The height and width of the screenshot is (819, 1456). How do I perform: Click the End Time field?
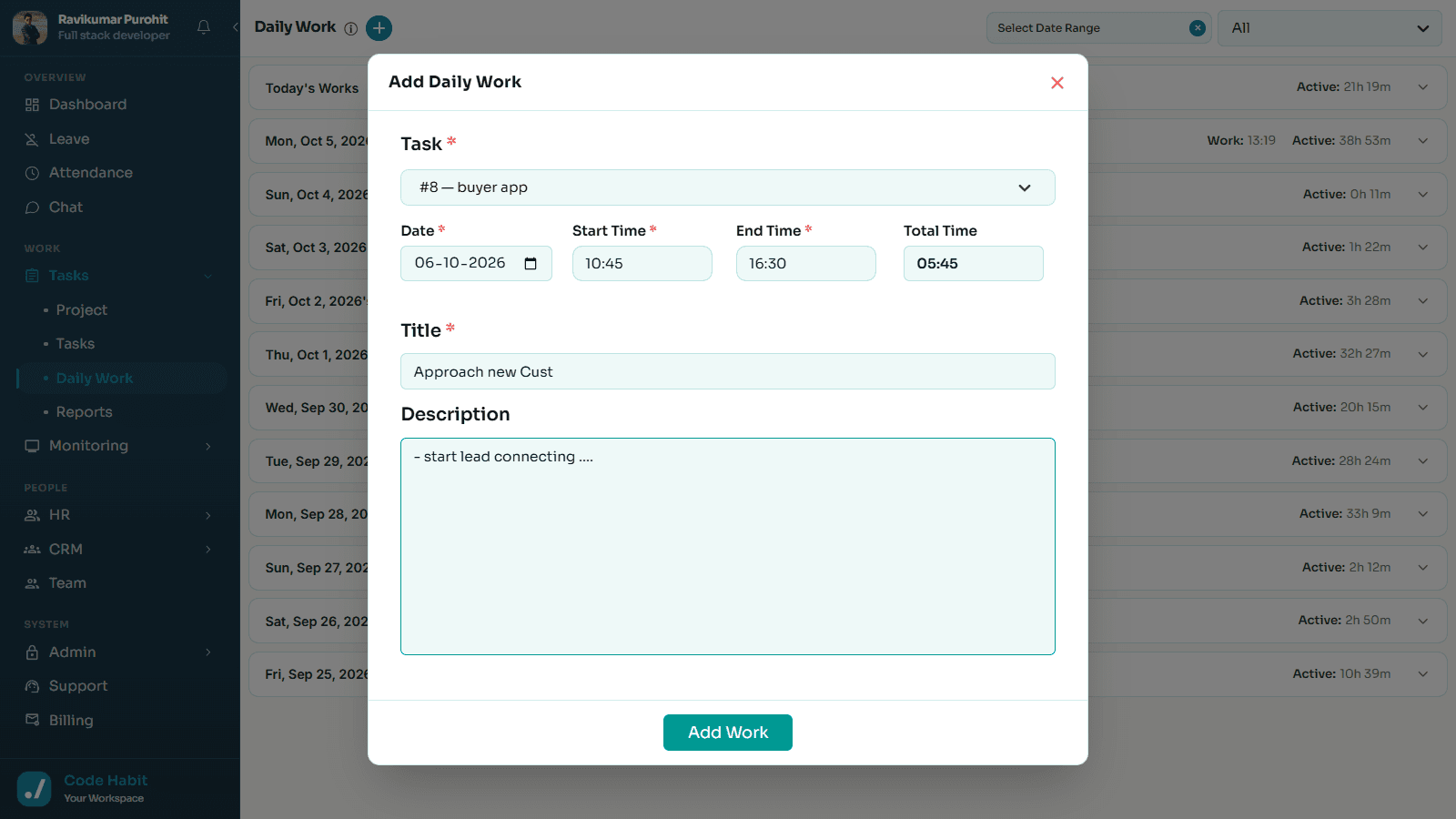click(806, 263)
